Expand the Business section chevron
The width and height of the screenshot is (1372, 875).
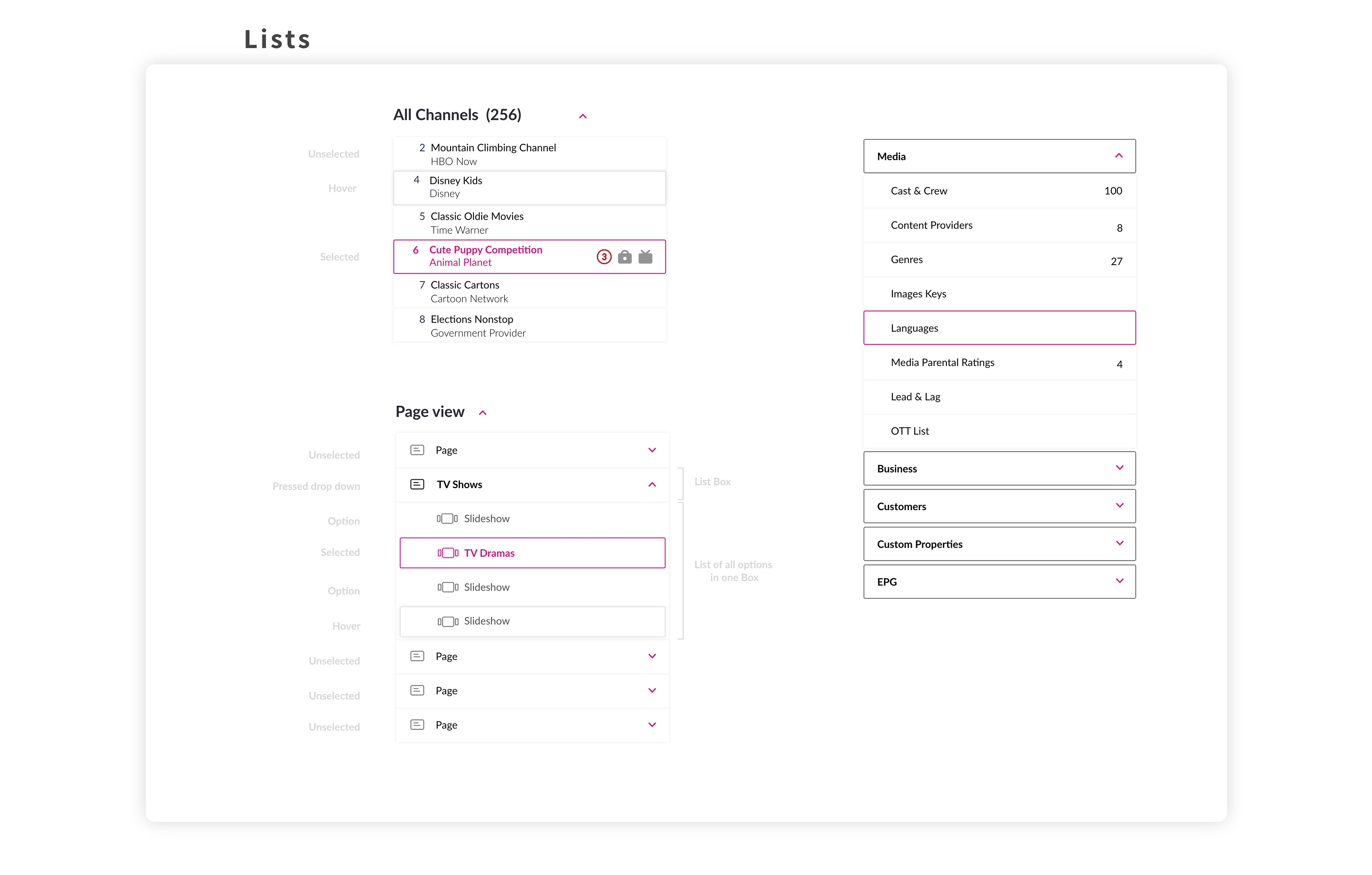pyautogui.click(x=1119, y=468)
